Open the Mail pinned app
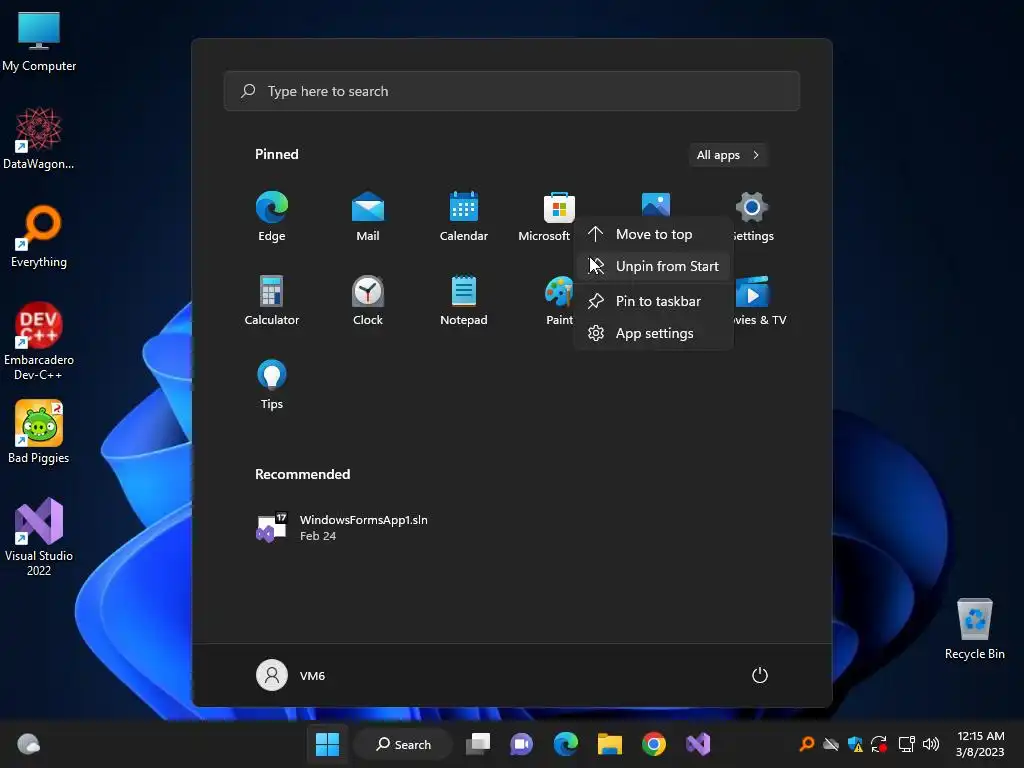Viewport: 1024px width, 768px height. (x=368, y=216)
